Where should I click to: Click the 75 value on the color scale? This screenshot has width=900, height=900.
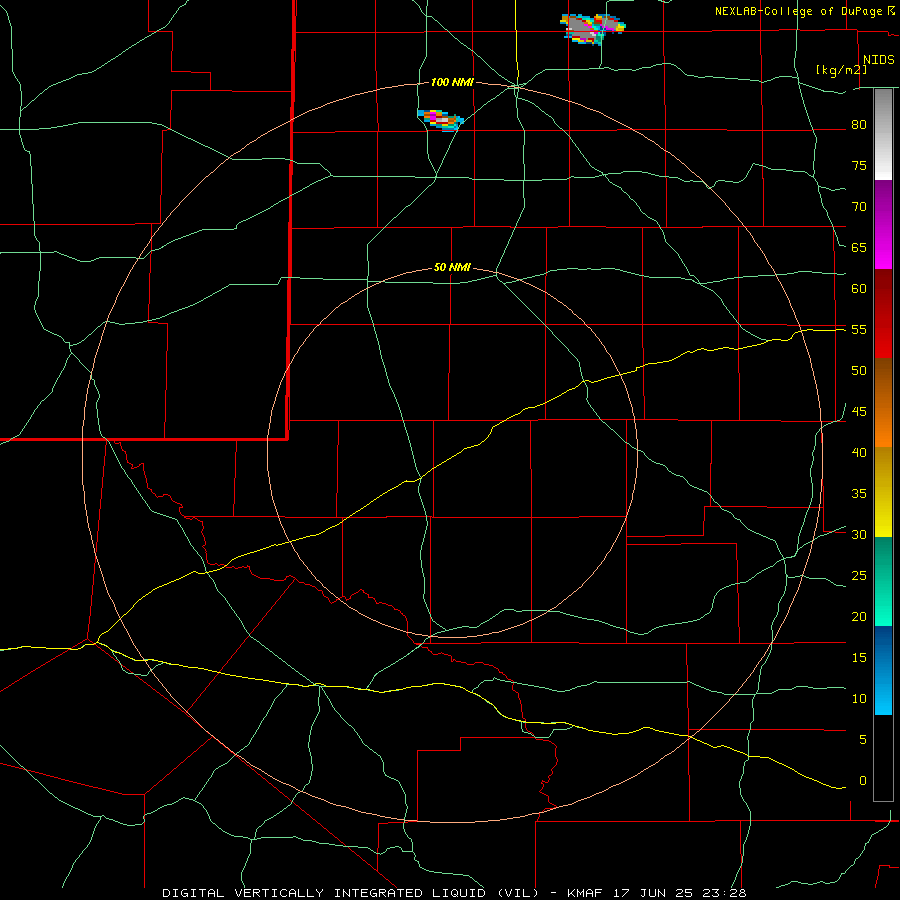[x=859, y=165]
